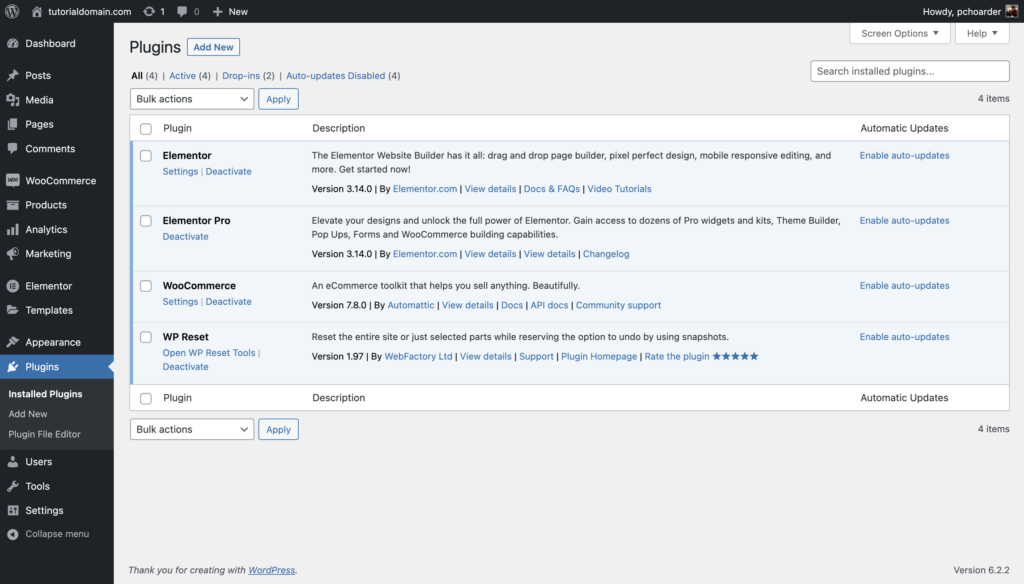Open WooCommerce Community support link
Image resolution: width=1024 pixels, height=584 pixels.
coord(618,305)
